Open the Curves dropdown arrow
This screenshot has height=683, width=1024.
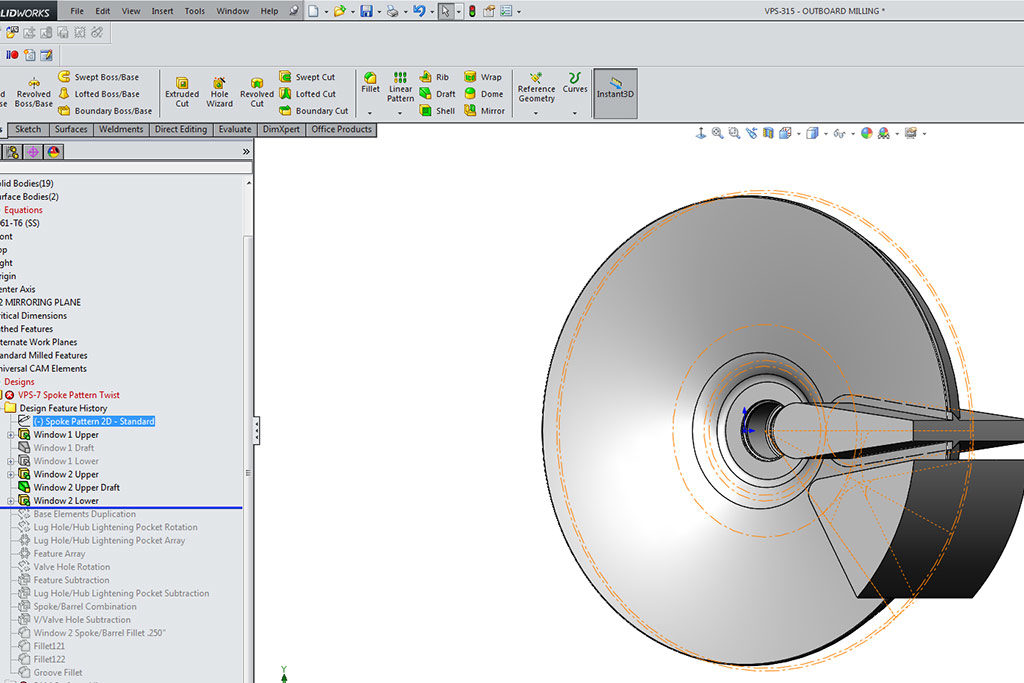pos(575,113)
